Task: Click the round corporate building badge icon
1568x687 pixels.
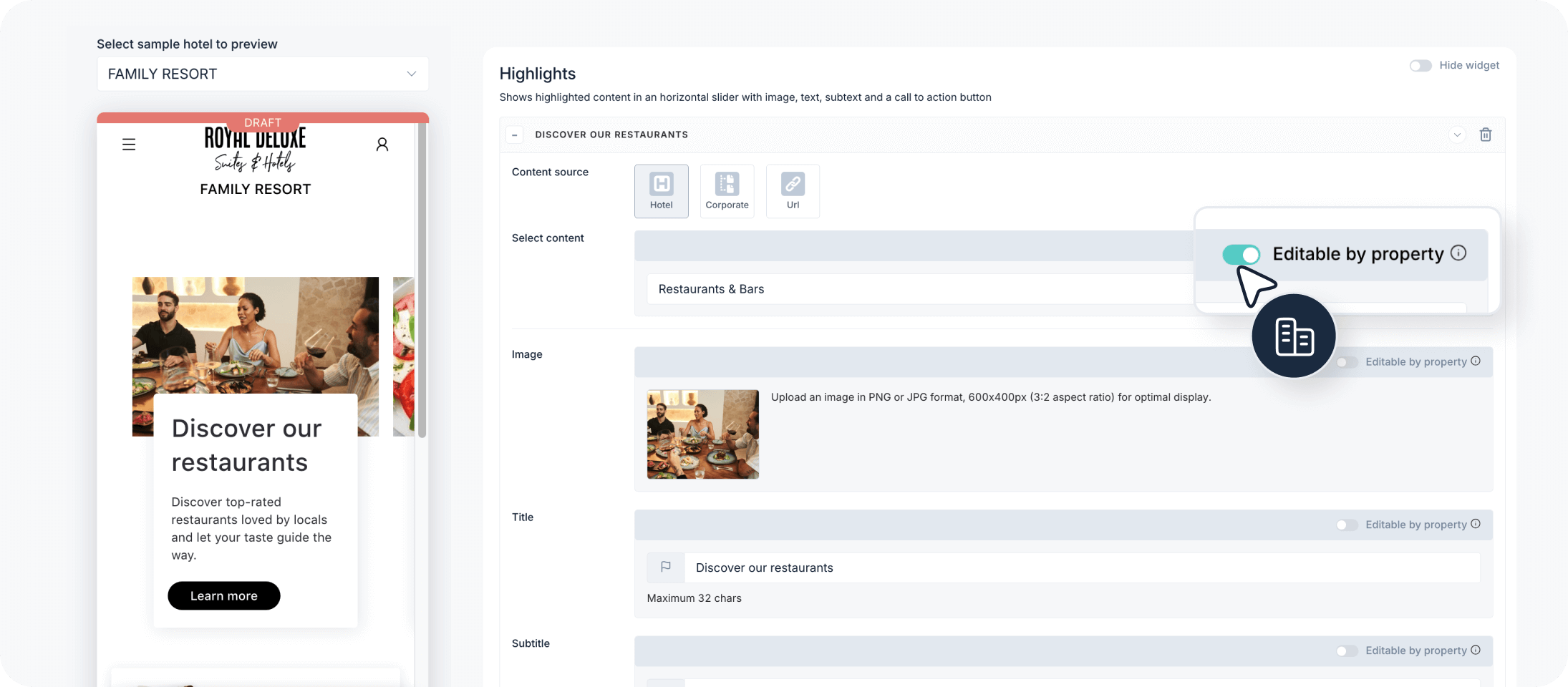Action: [1294, 336]
